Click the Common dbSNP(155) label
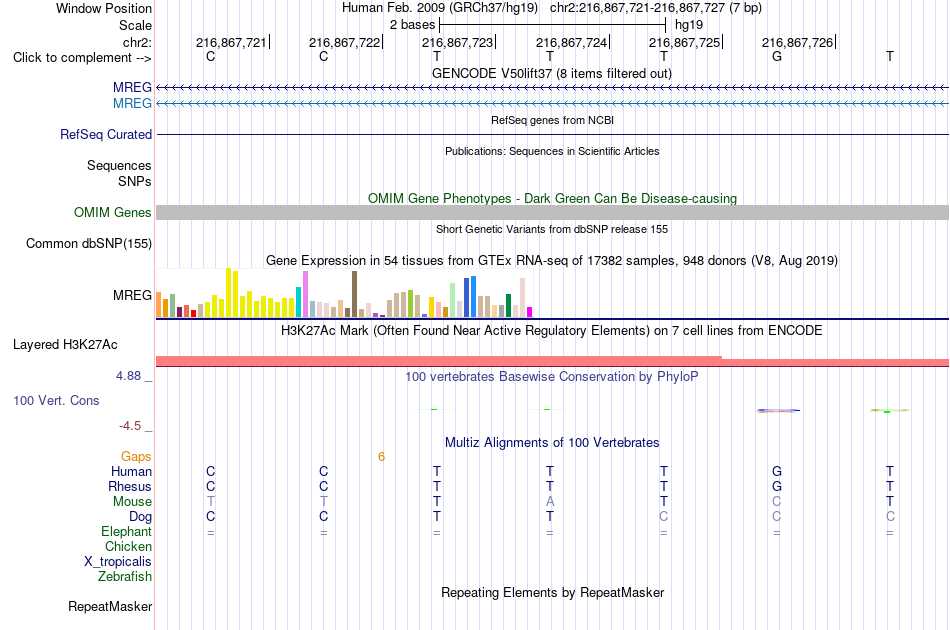Screen dimensions: 950x630 88,244
